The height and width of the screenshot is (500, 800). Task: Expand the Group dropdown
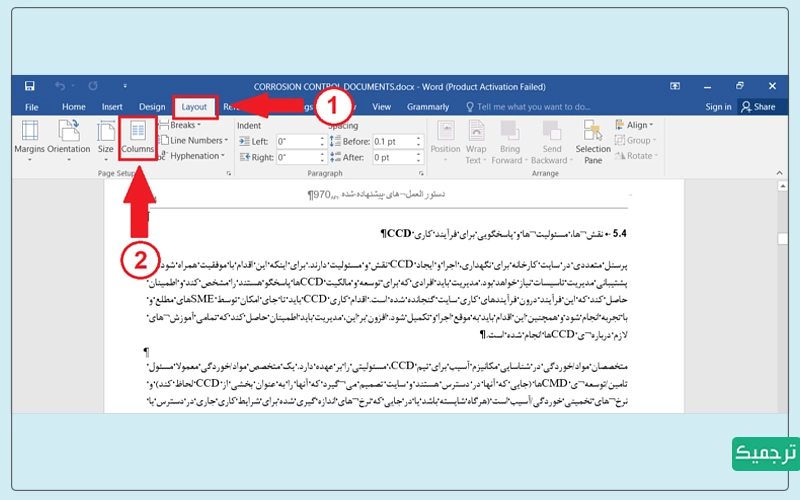click(x=635, y=140)
